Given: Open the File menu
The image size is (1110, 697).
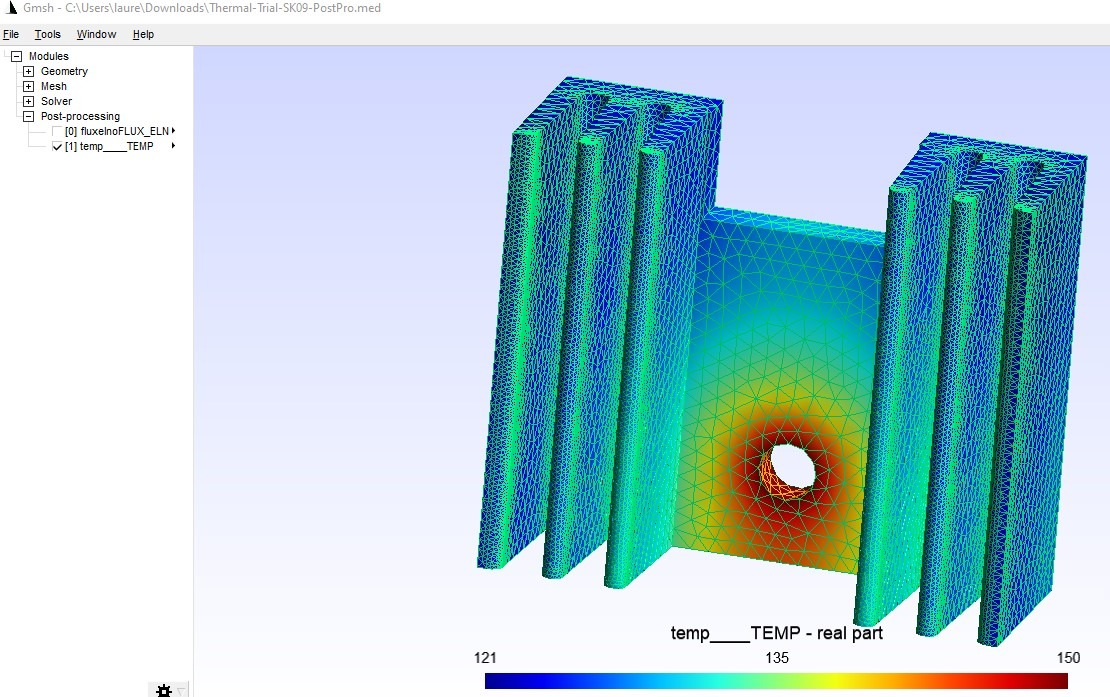Looking at the screenshot, I should tap(11, 34).
